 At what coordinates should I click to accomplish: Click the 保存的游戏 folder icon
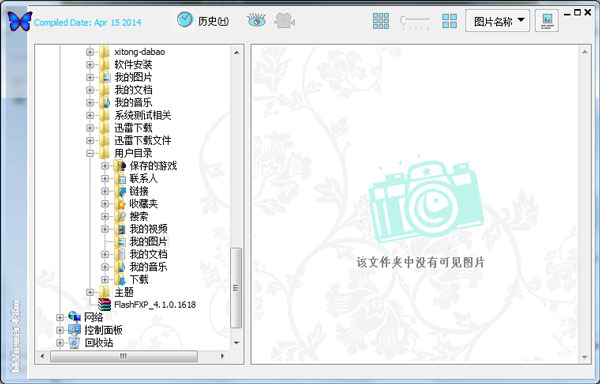coord(120,166)
